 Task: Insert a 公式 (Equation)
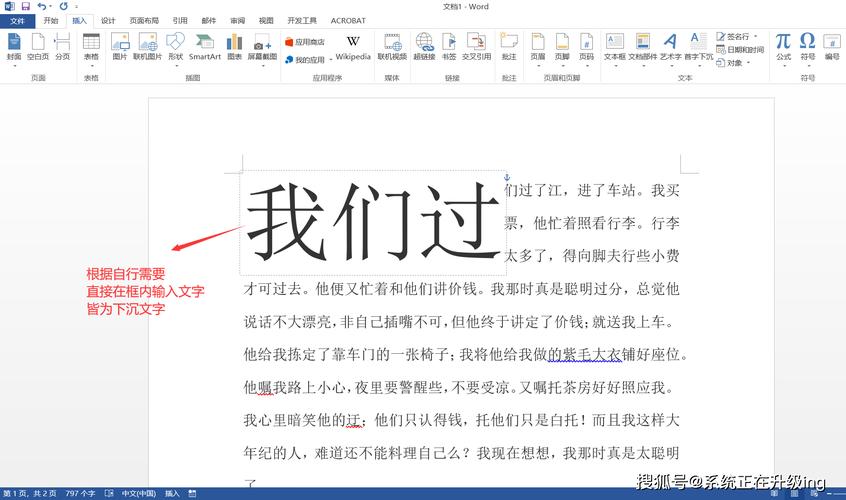click(783, 49)
